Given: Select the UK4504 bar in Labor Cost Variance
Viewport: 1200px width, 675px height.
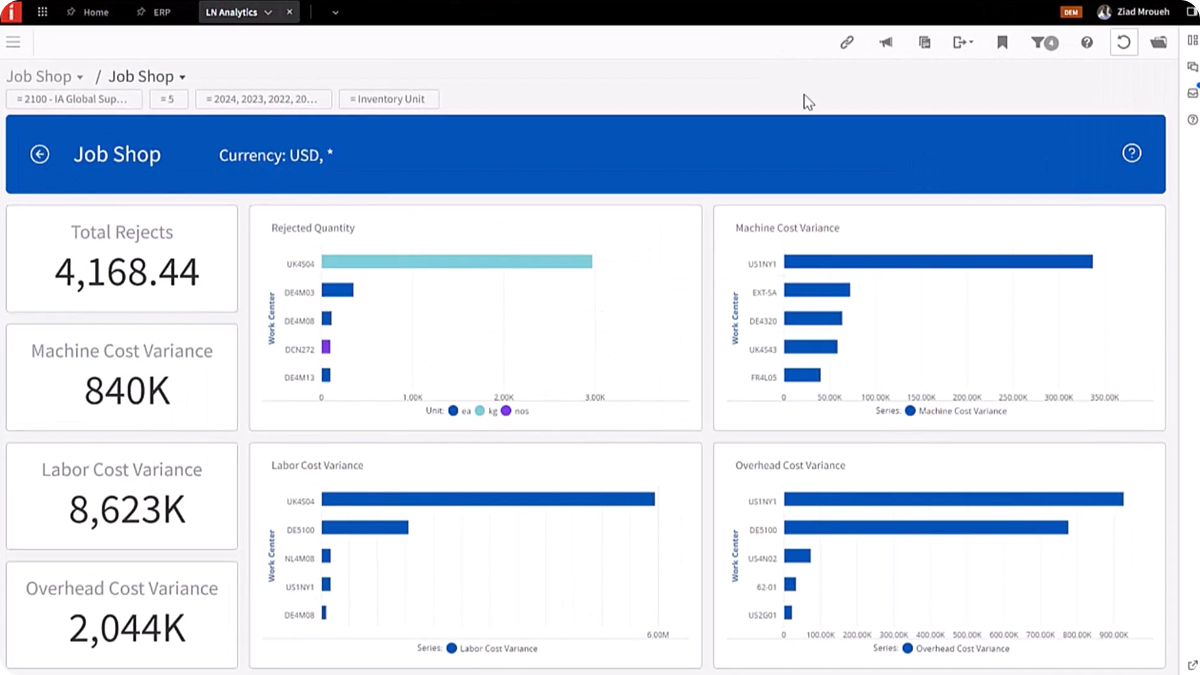Looking at the screenshot, I should click(488, 499).
